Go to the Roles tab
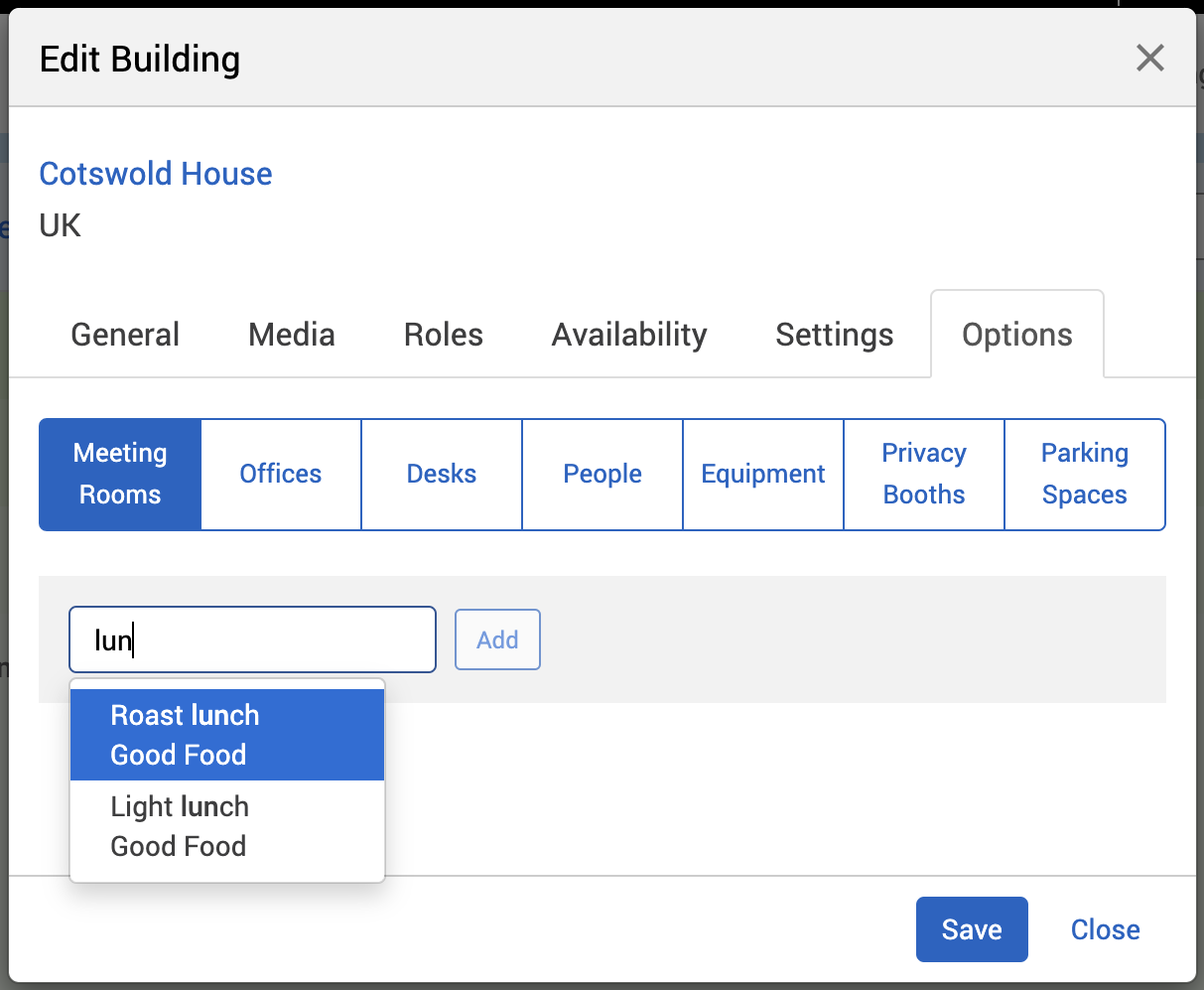The image size is (1204, 990). click(443, 335)
